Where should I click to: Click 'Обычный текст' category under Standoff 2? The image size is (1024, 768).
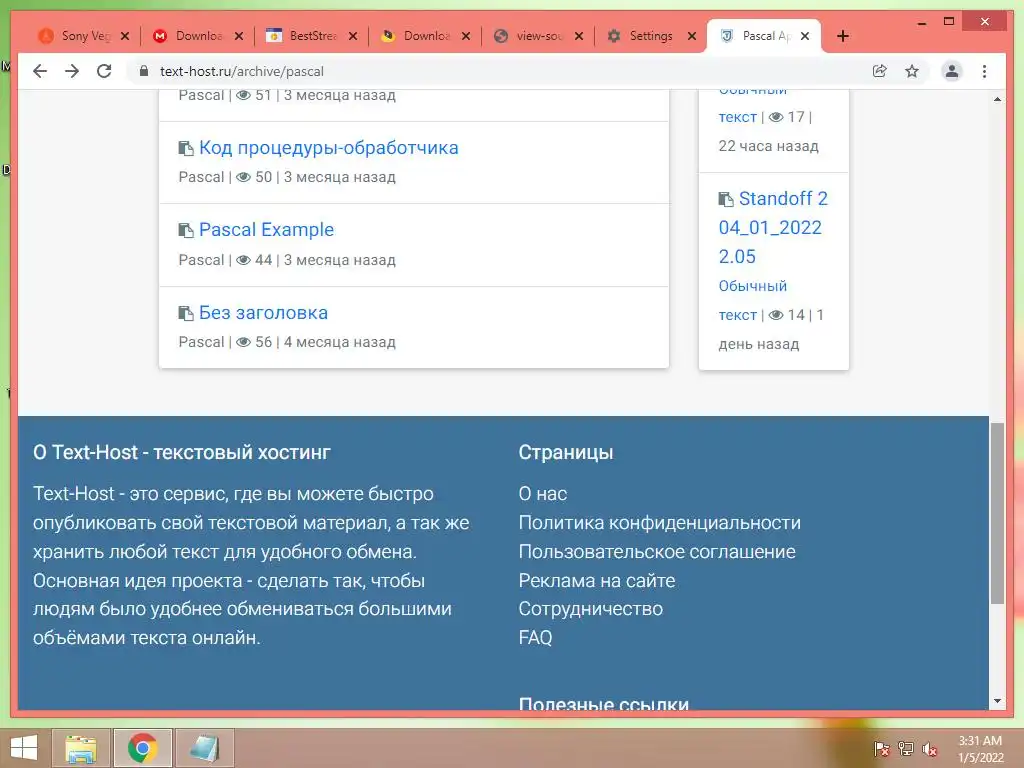click(752, 300)
